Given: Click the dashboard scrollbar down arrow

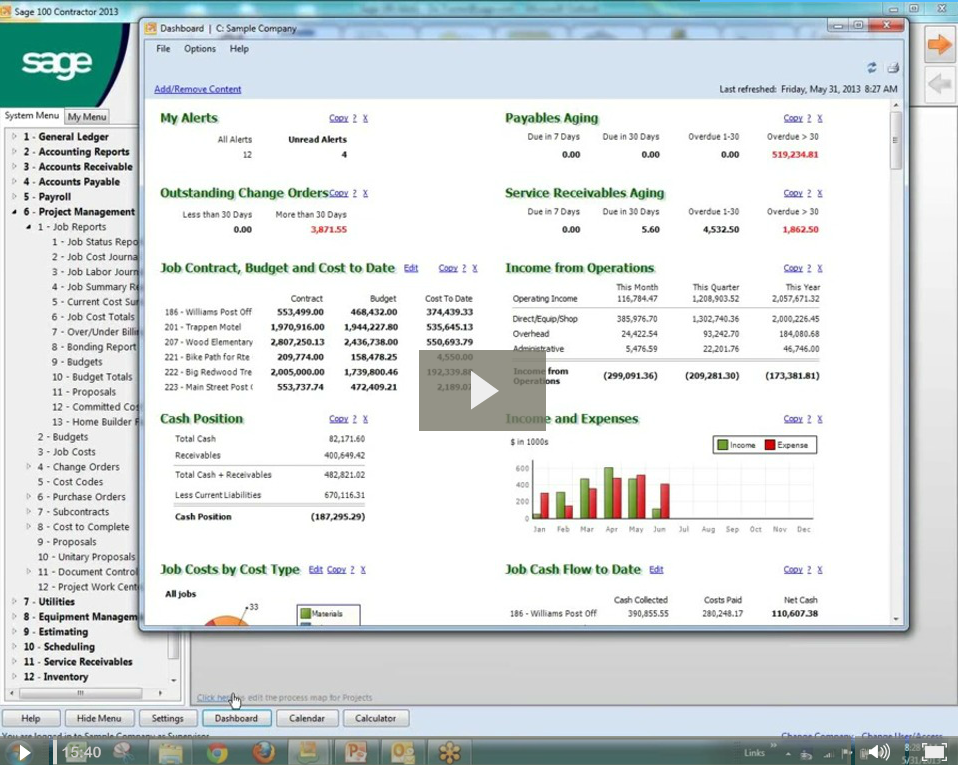Looking at the screenshot, I should pos(896,619).
